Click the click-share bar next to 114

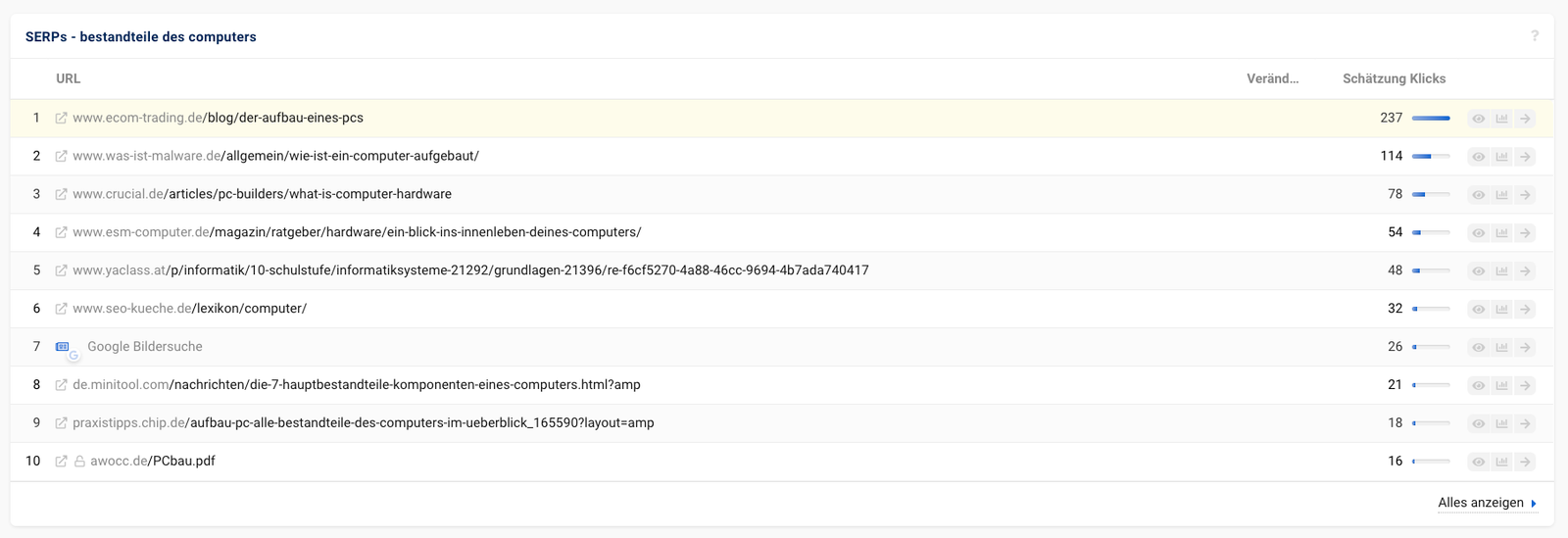1431,157
